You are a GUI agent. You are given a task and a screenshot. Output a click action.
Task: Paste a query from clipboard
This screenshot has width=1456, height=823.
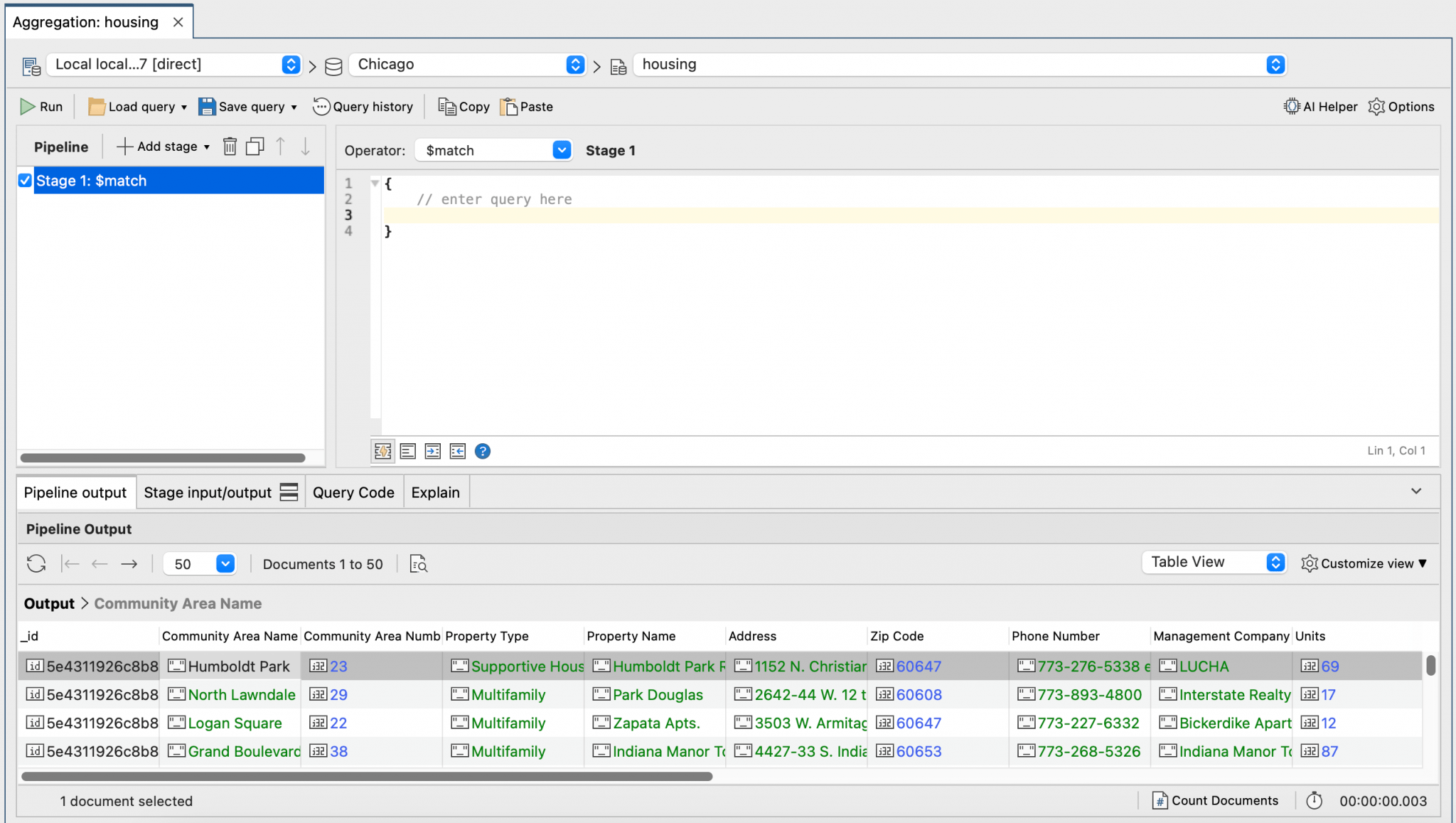tap(526, 106)
